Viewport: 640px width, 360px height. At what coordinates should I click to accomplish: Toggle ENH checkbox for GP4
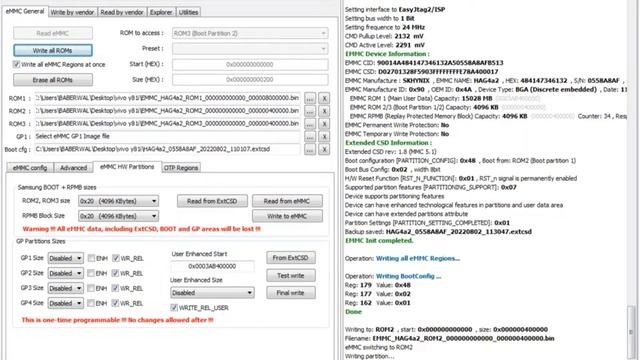coord(91,303)
